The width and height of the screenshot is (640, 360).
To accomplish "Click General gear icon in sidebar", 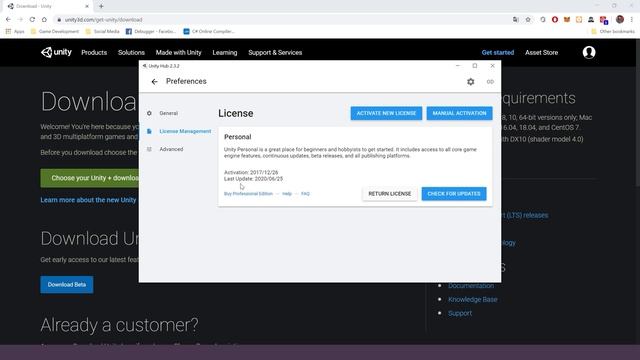I will 149,113.
